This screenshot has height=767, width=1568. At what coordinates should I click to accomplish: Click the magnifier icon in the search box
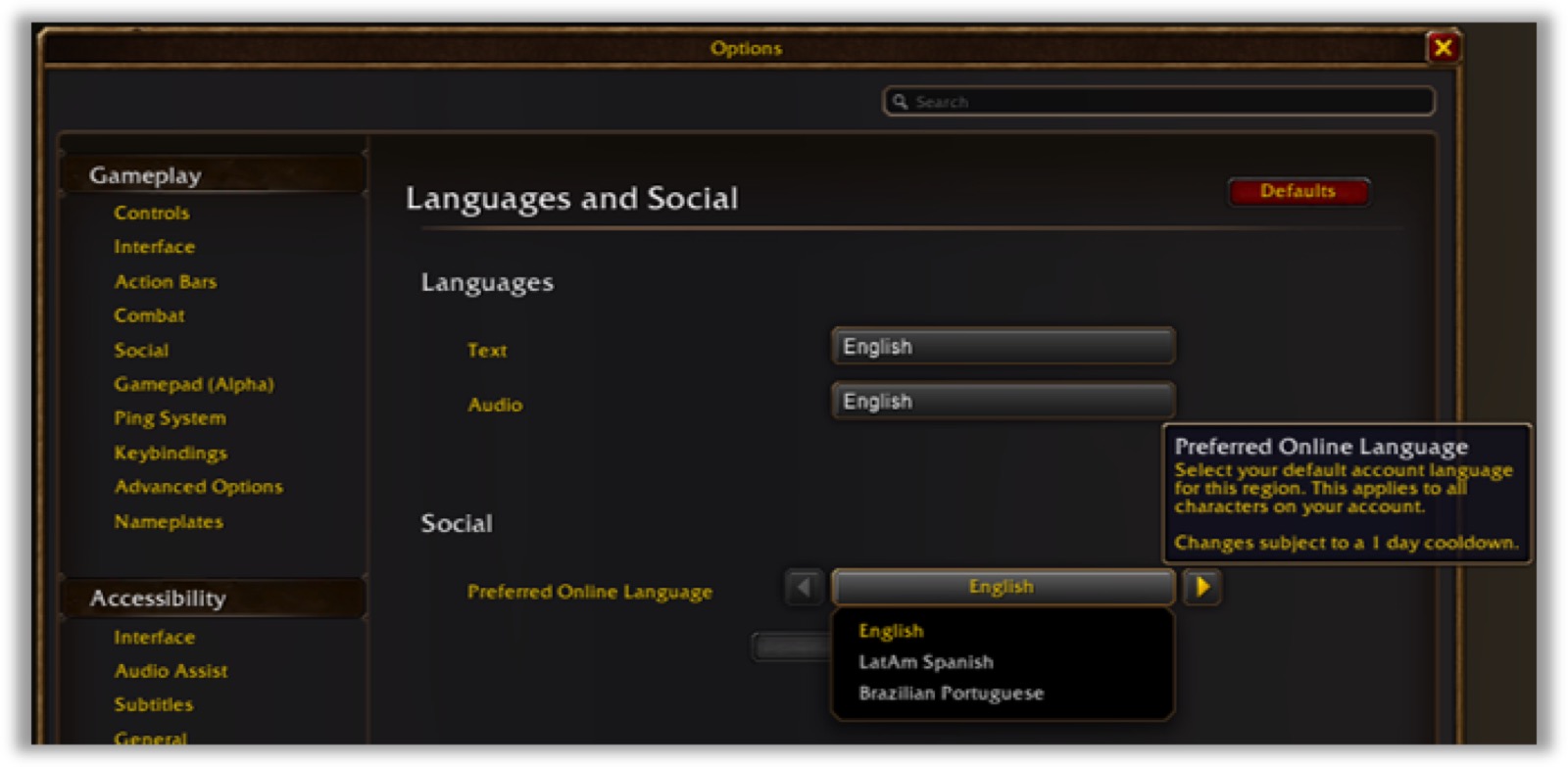(900, 101)
